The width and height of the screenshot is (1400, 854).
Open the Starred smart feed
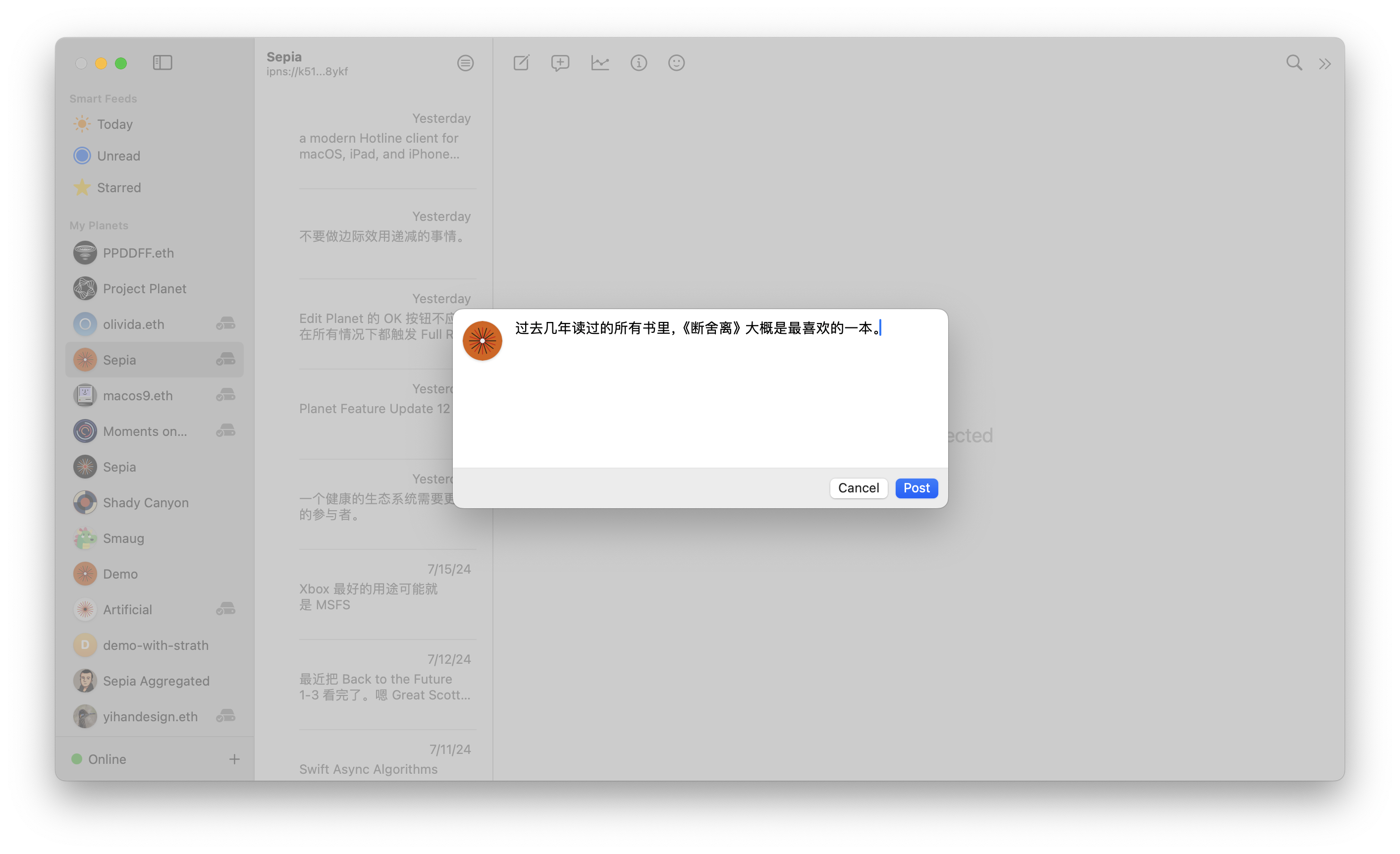(119, 188)
